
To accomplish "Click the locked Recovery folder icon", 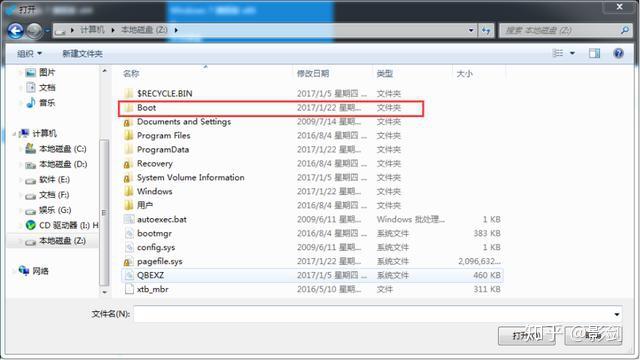I will [129, 164].
